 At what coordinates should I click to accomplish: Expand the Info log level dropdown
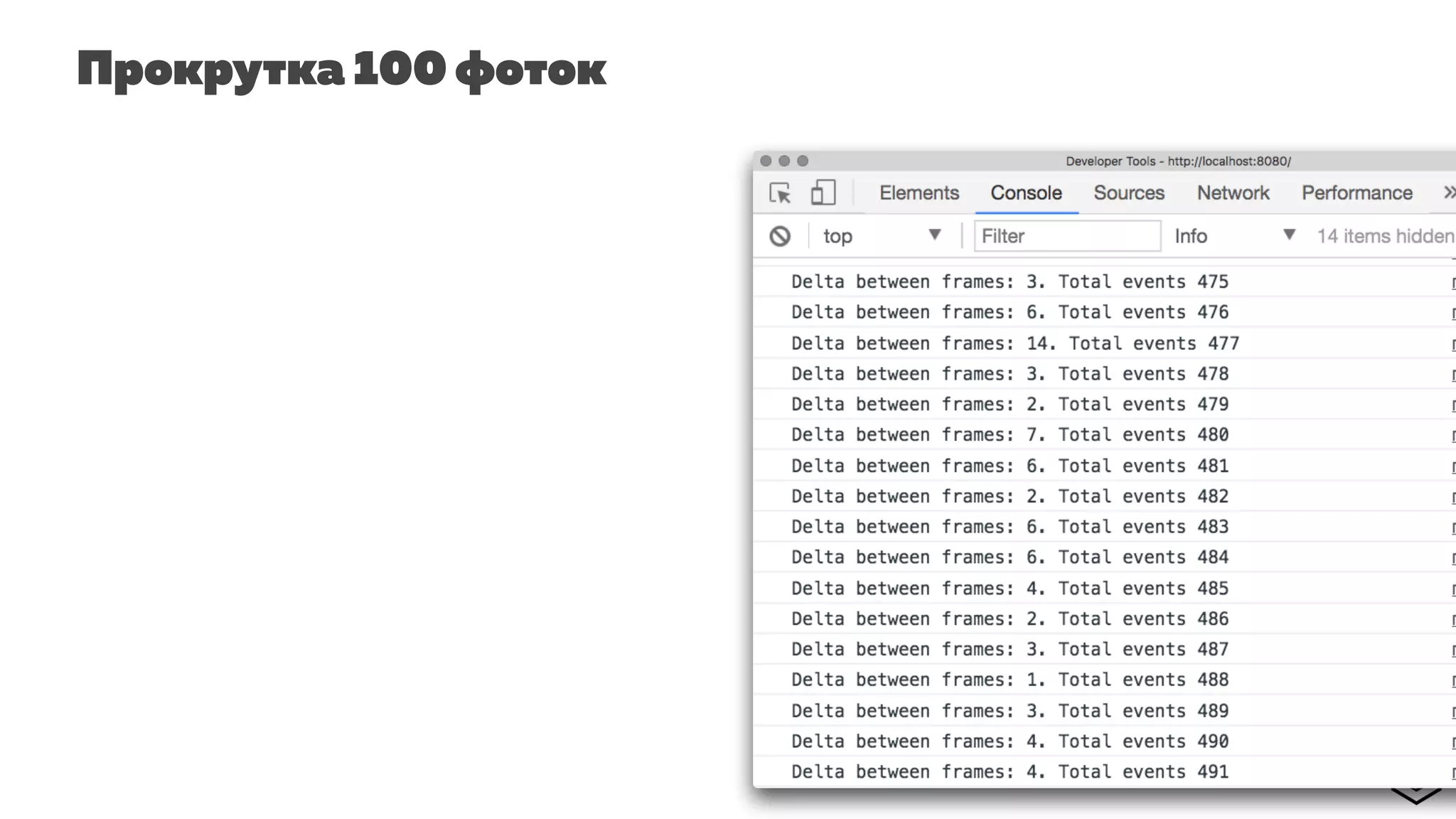tap(1234, 236)
